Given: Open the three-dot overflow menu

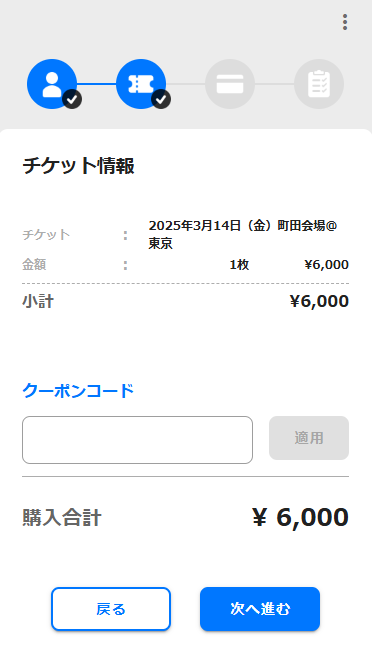Looking at the screenshot, I should coord(345,22).
